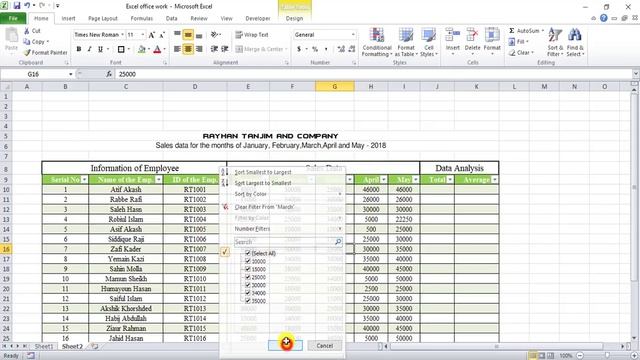Viewport: 640px width, 360px height.
Task: Click the zoom slider in status bar
Action: 607,356
